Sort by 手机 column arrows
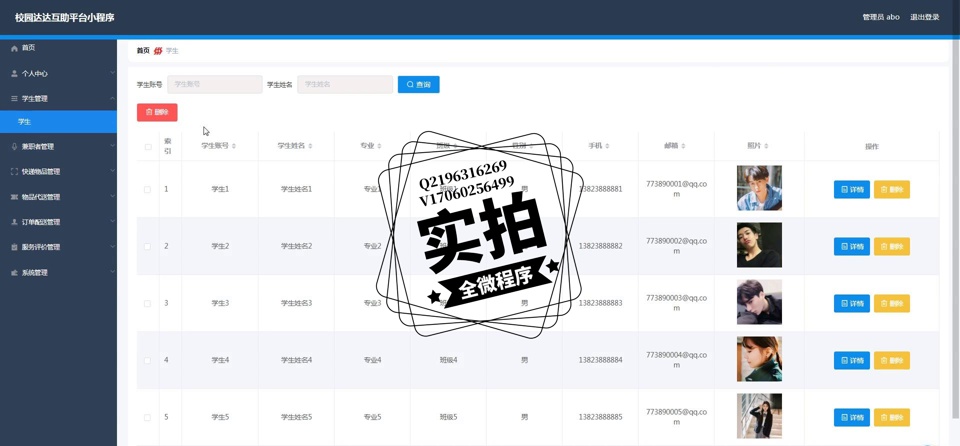This screenshot has width=960, height=446. pos(608,146)
